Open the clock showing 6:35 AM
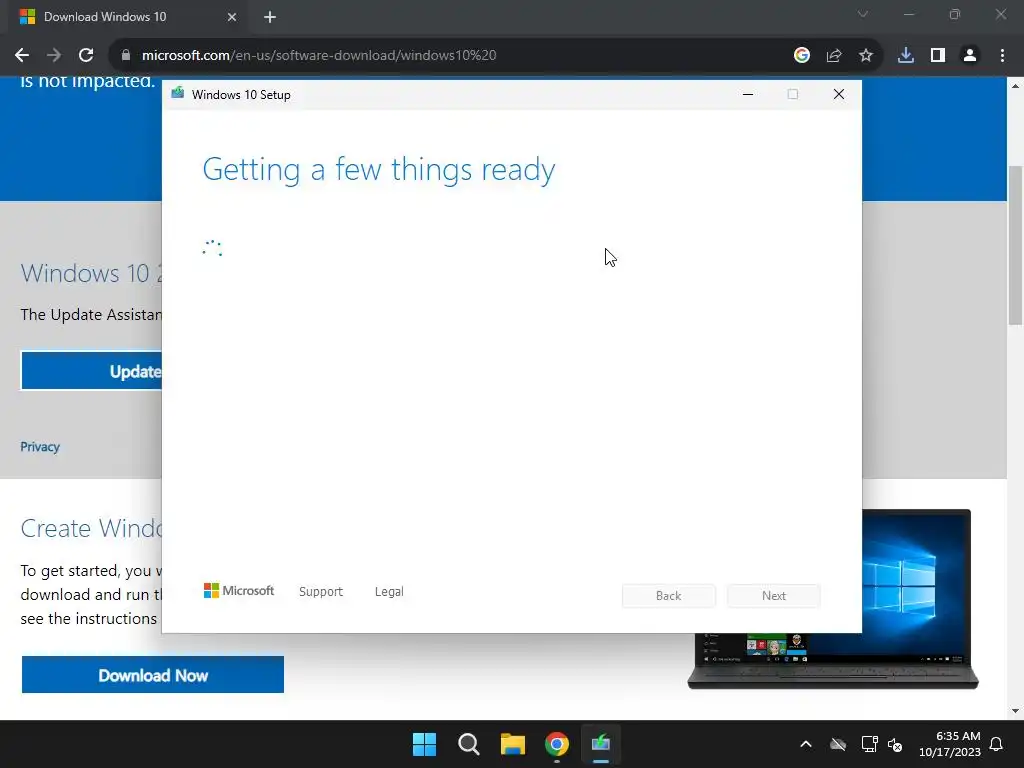Image resolution: width=1024 pixels, height=768 pixels. (x=950, y=744)
